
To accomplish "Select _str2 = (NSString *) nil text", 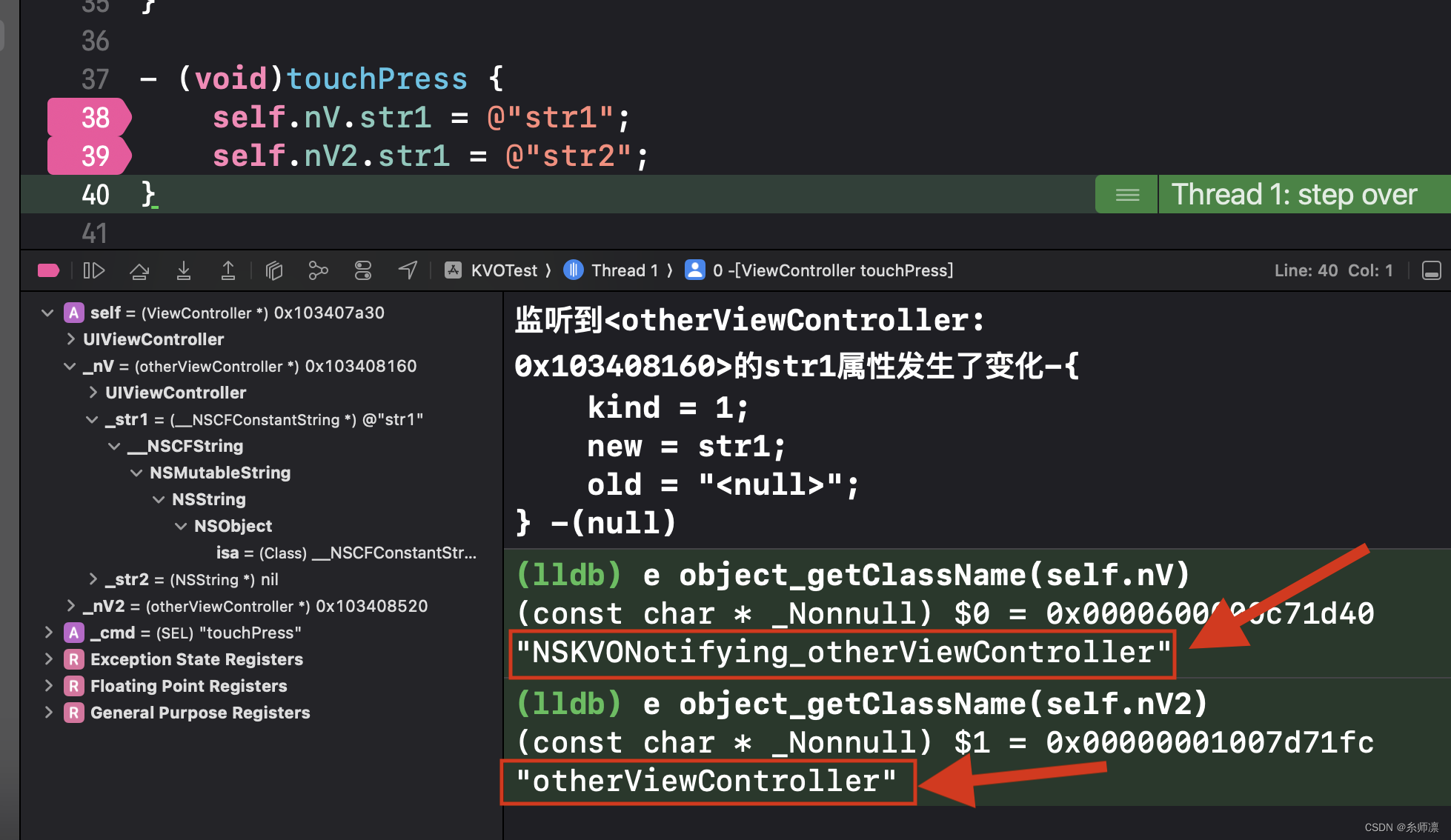I will pyautogui.click(x=192, y=579).
